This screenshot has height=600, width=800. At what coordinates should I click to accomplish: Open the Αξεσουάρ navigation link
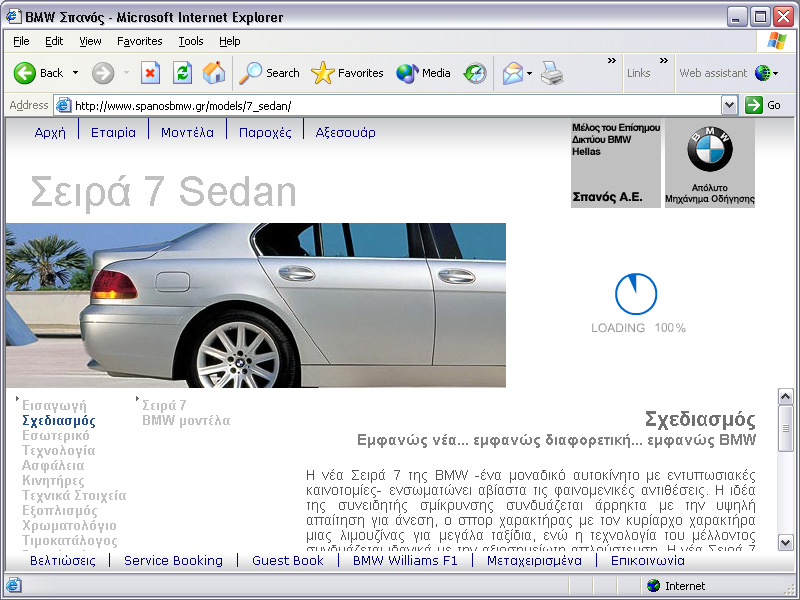345,133
